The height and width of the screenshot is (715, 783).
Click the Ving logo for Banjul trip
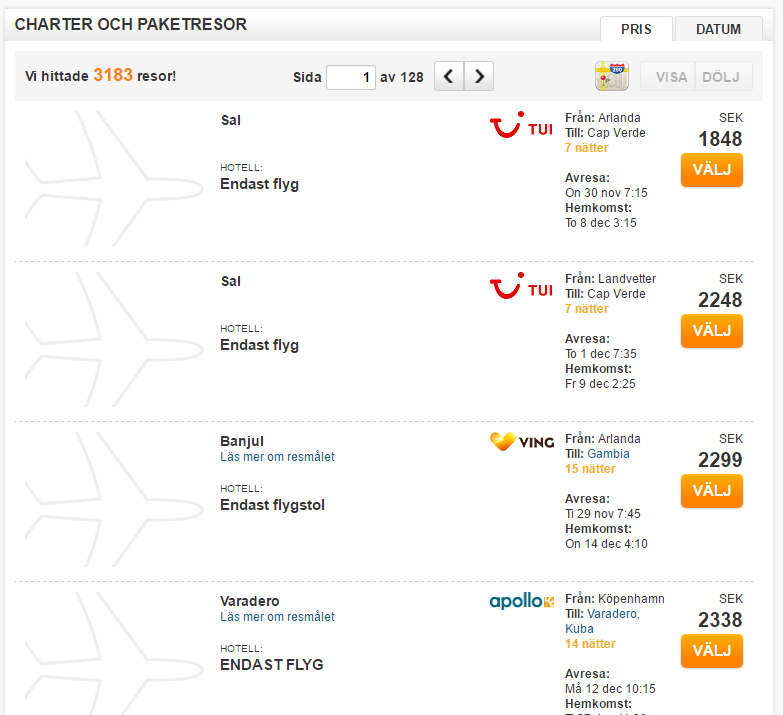click(522, 442)
